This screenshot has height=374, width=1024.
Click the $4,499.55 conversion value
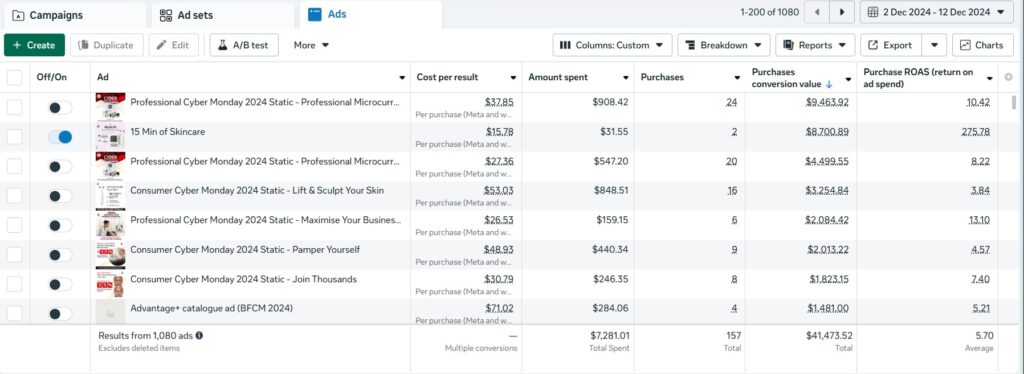(827, 161)
